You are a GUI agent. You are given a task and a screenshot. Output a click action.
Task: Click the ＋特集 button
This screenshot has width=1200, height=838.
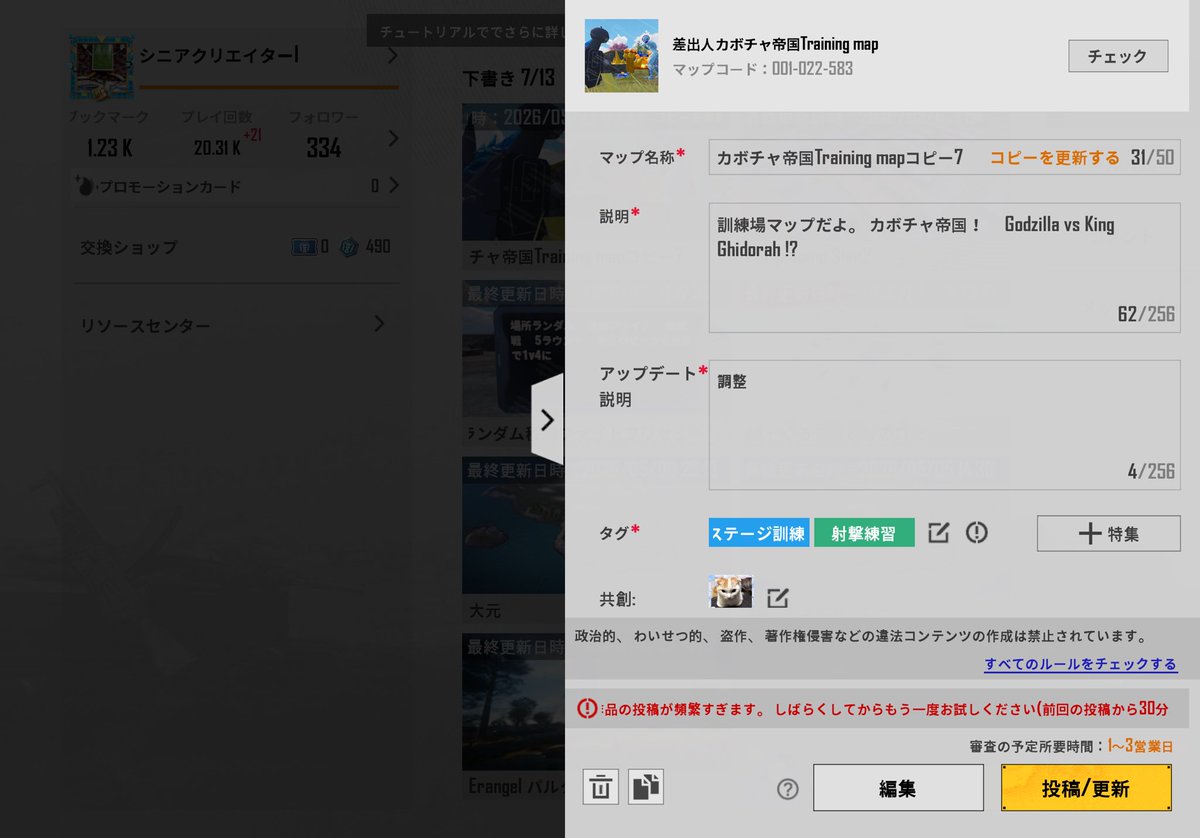click(1108, 533)
